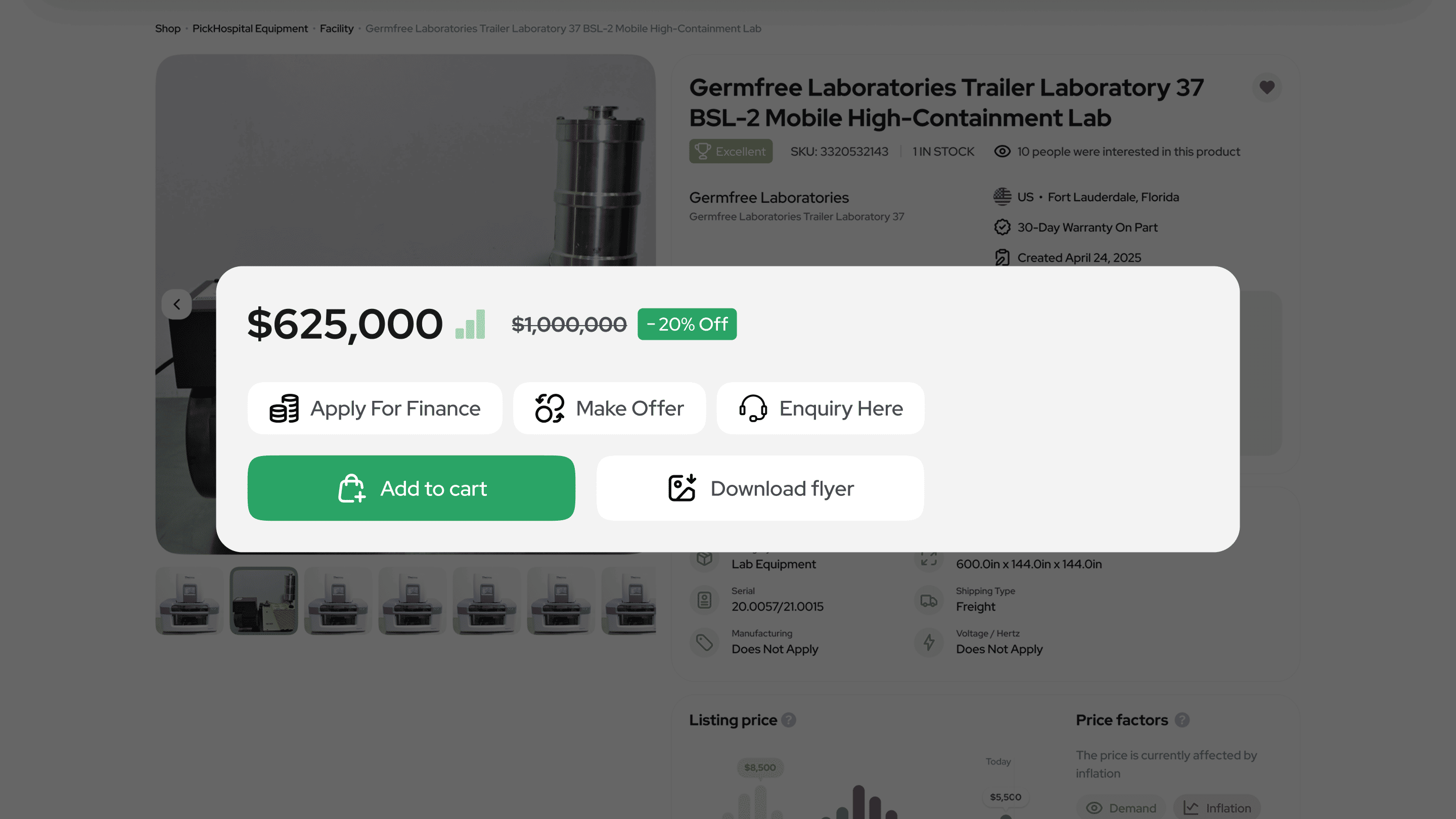The height and width of the screenshot is (819, 1456).
Task: Click the Listing price help question mark
Action: 789,720
